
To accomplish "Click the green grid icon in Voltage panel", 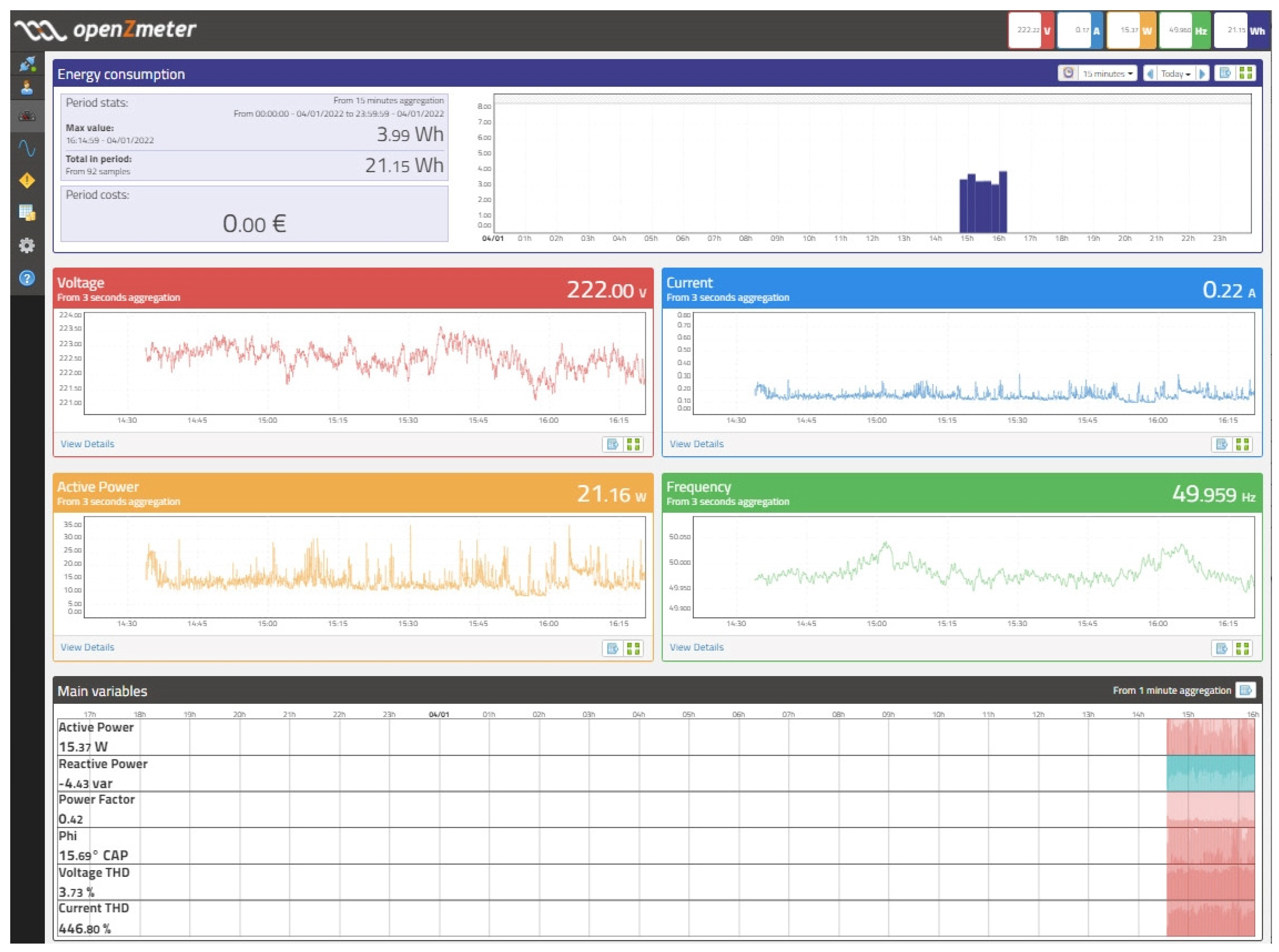I will pyautogui.click(x=634, y=444).
